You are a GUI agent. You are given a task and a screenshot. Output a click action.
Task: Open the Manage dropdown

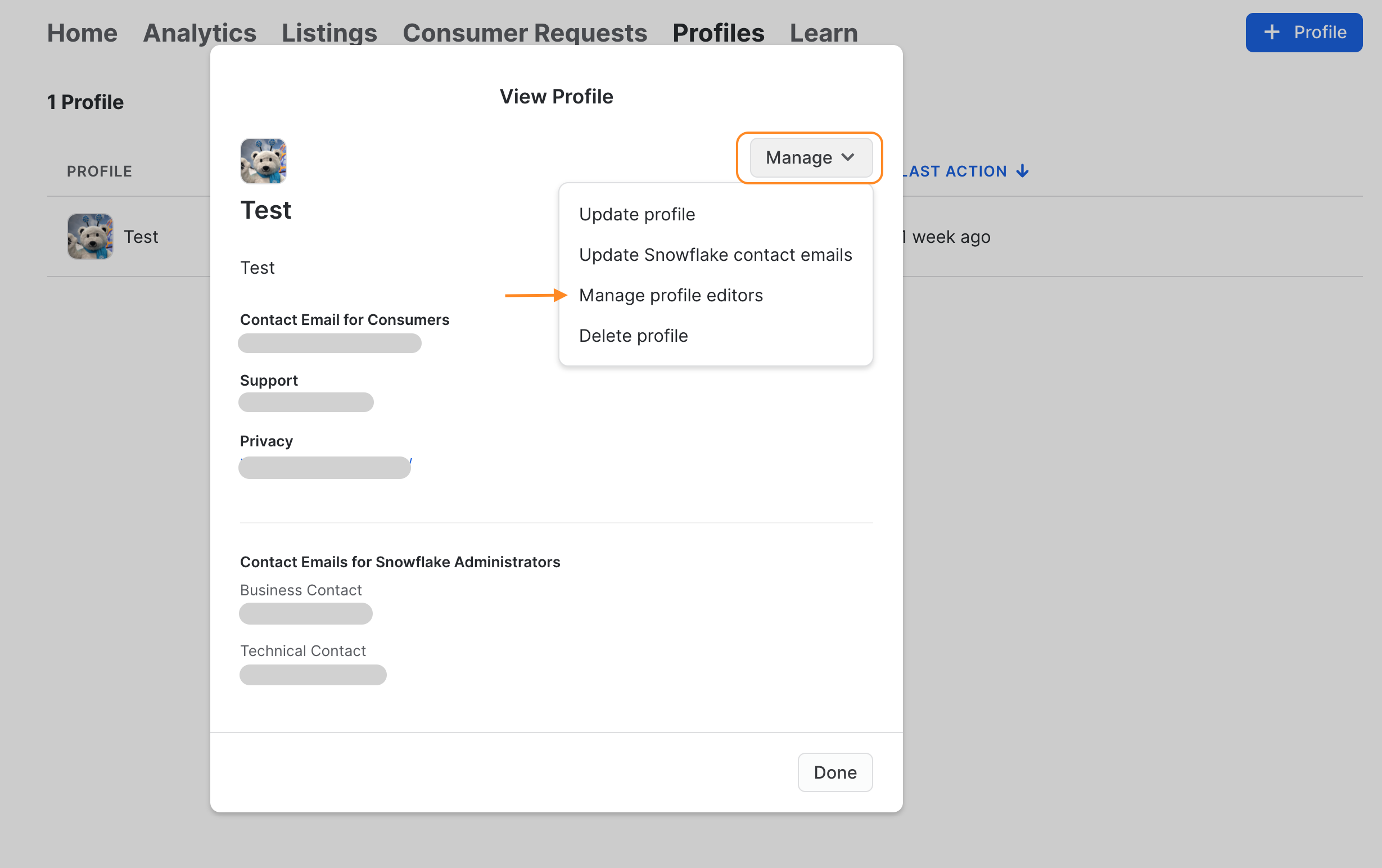tap(810, 157)
